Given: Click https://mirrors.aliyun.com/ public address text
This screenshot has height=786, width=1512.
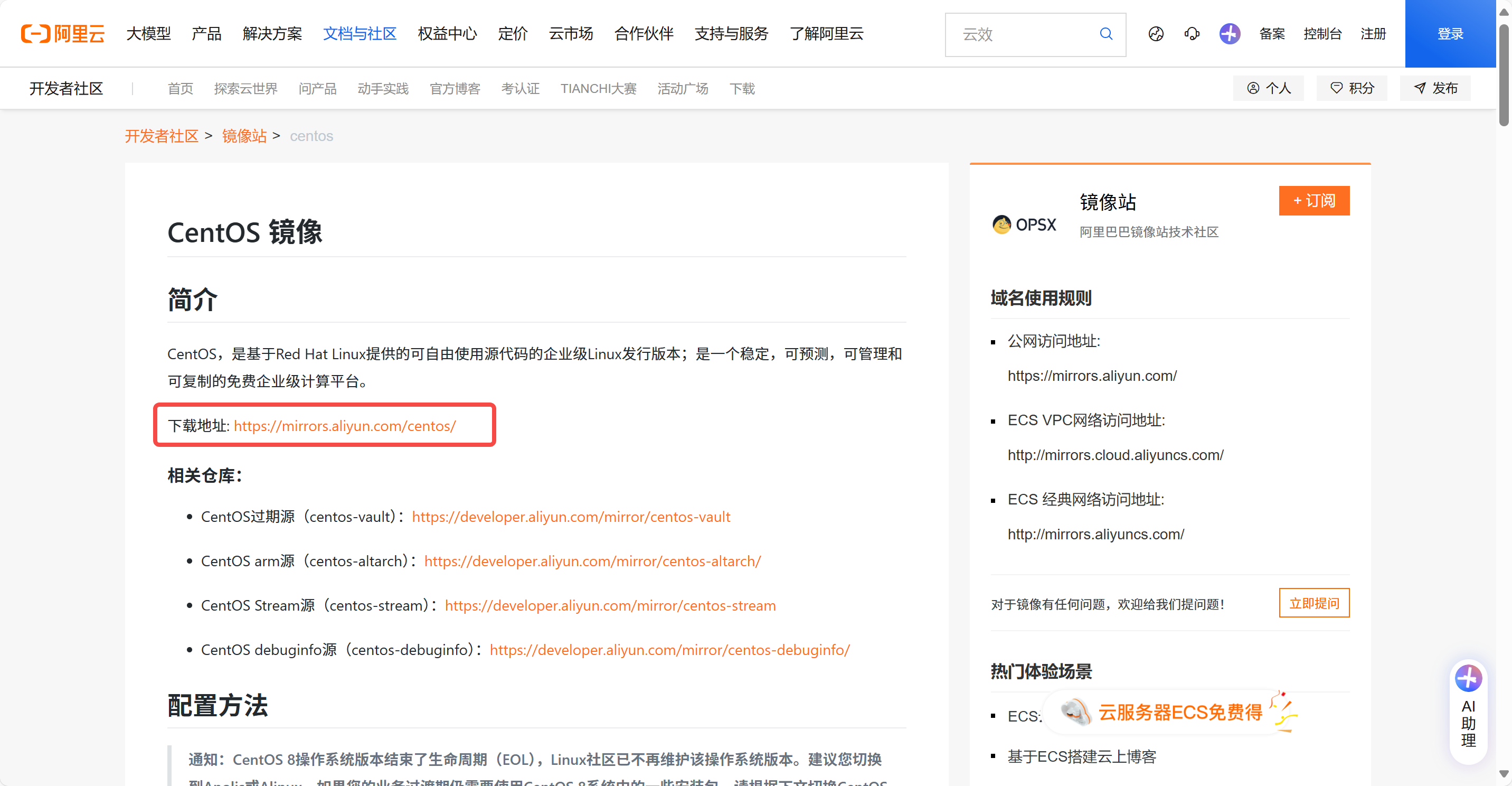Looking at the screenshot, I should (x=1092, y=376).
